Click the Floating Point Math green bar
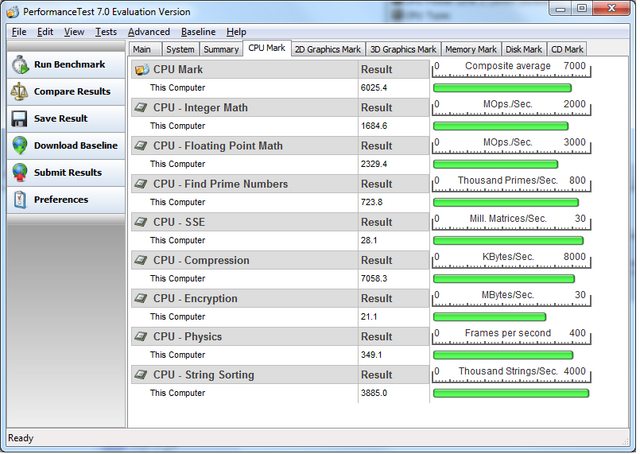The height and width of the screenshot is (454, 640). [x=495, y=165]
